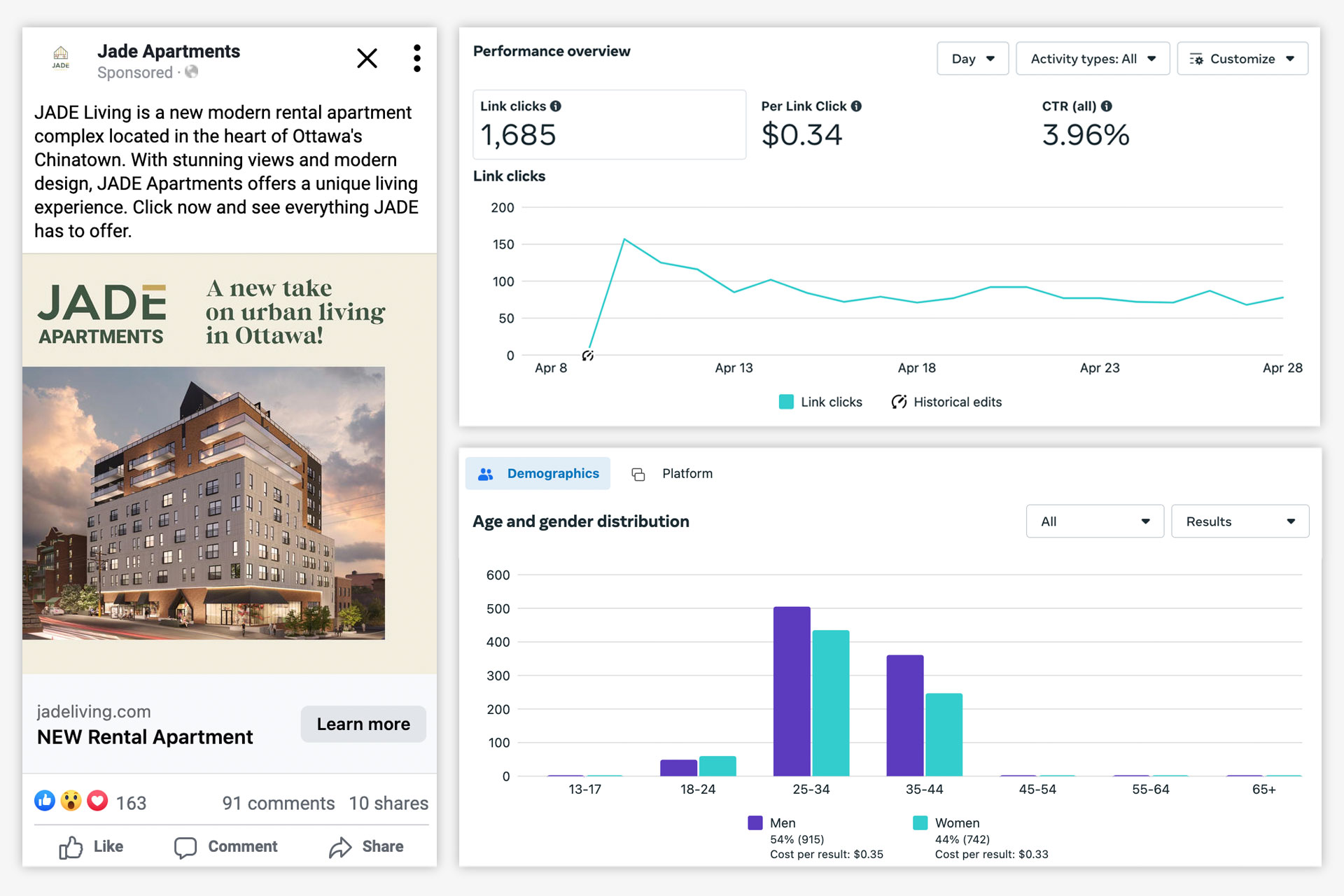Click the Like thumbs-up icon
The height and width of the screenshot is (896, 1344).
click(x=71, y=847)
